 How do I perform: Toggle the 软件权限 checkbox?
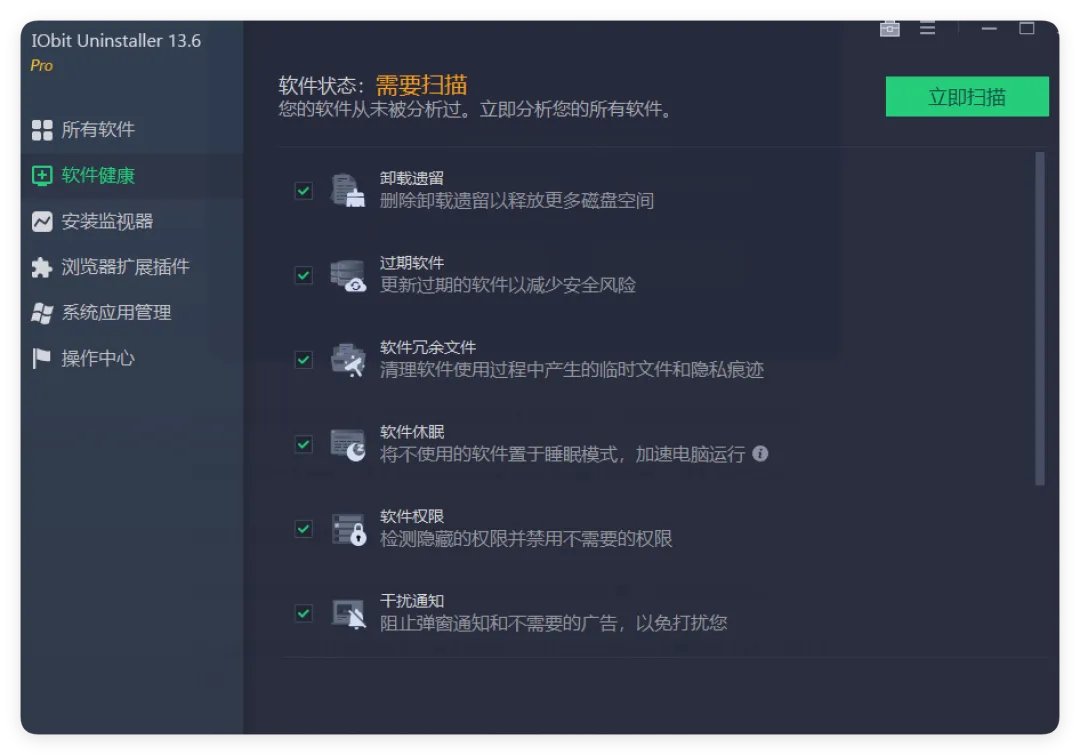[x=304, y=529]
